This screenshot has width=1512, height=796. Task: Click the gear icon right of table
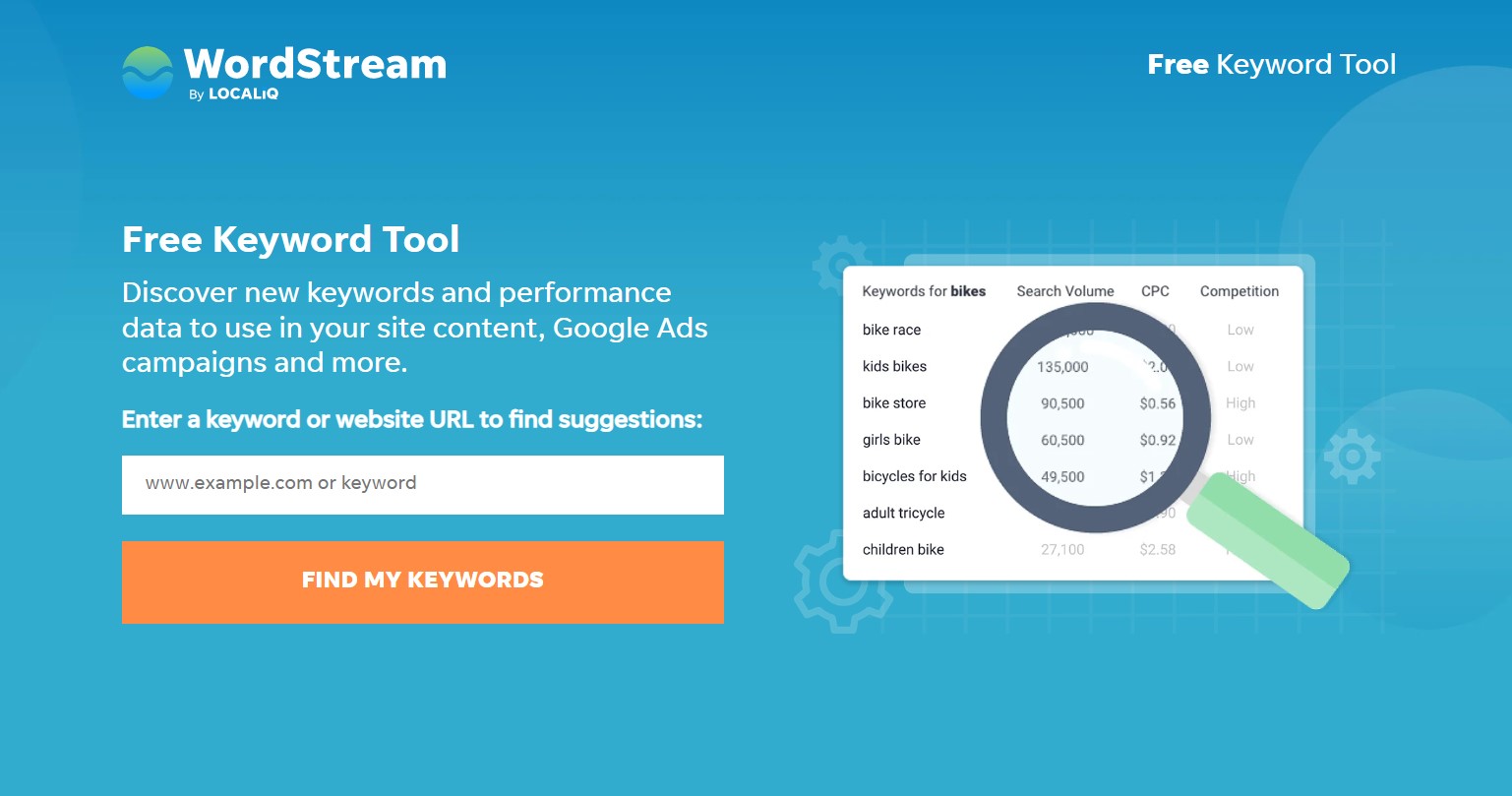click(1352, 456)
